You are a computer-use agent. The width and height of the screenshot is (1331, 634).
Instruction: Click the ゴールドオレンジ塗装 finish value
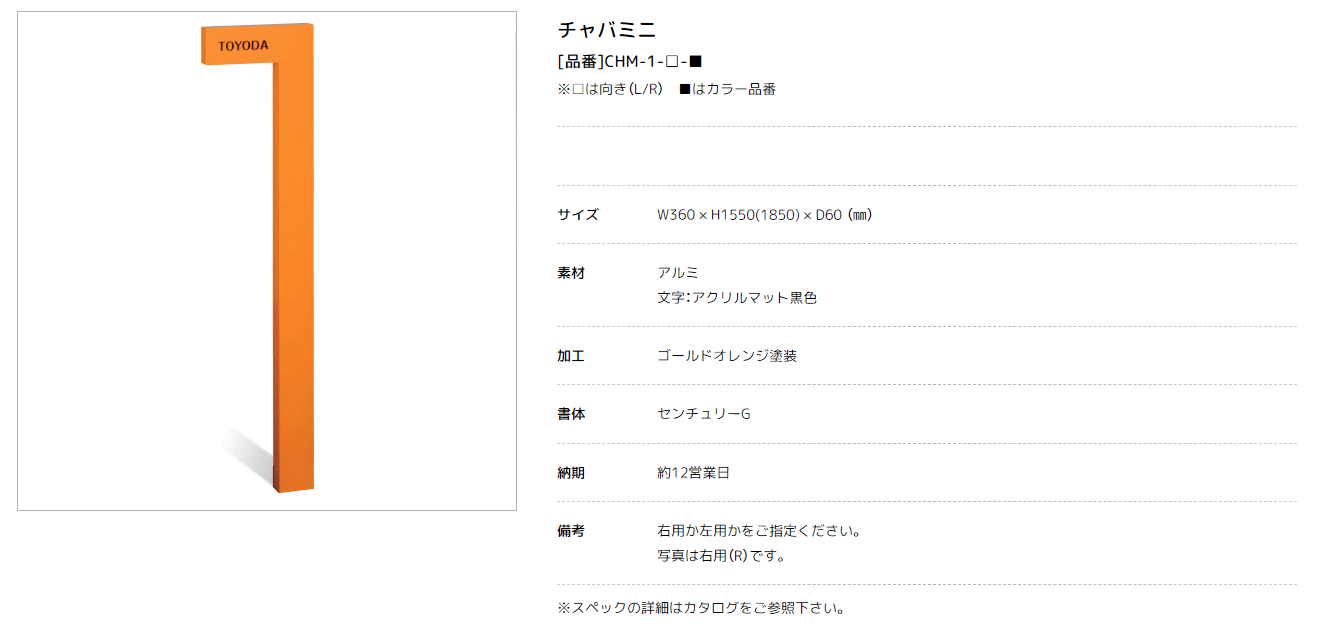tap(727, 356)
